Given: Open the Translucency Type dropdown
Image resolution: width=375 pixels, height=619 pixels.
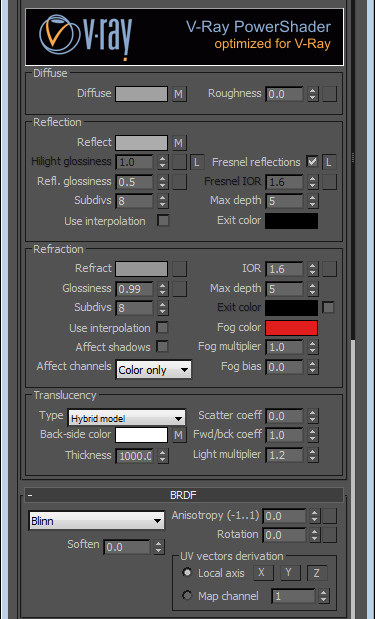Looking at the screenshot, I should 126,418.
